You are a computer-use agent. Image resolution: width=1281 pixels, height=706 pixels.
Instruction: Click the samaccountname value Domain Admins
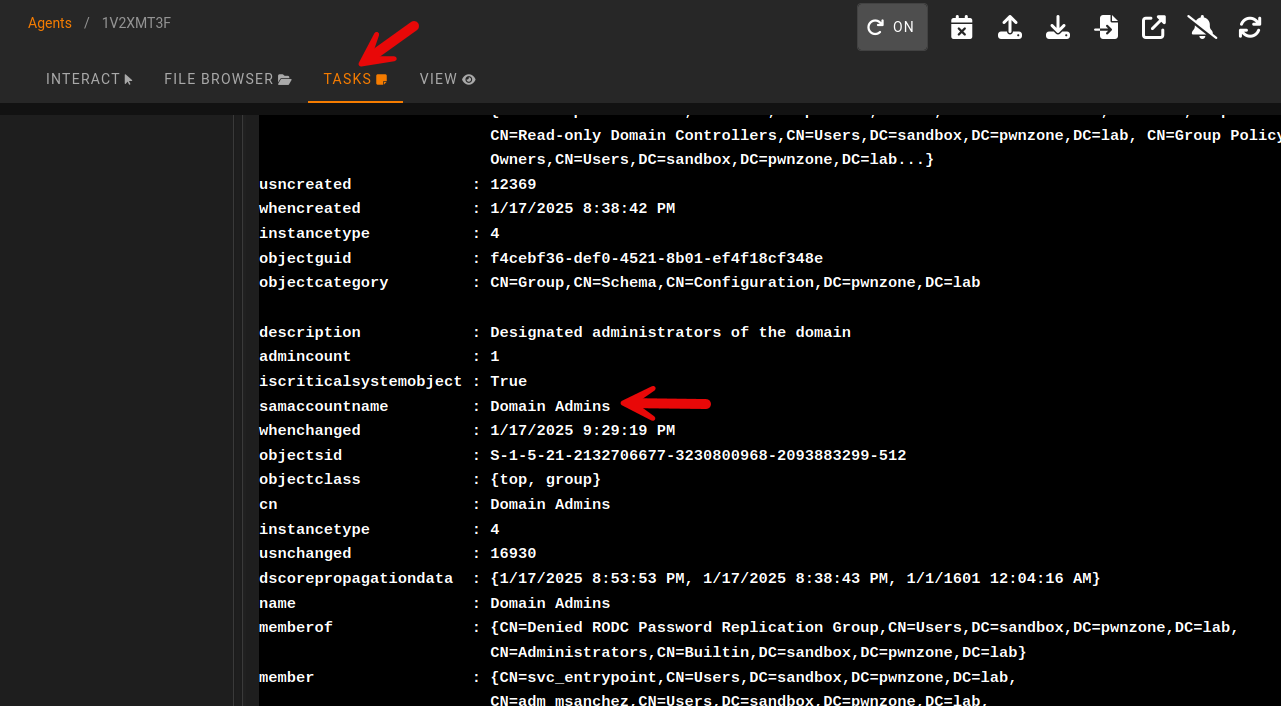point(550,407)
